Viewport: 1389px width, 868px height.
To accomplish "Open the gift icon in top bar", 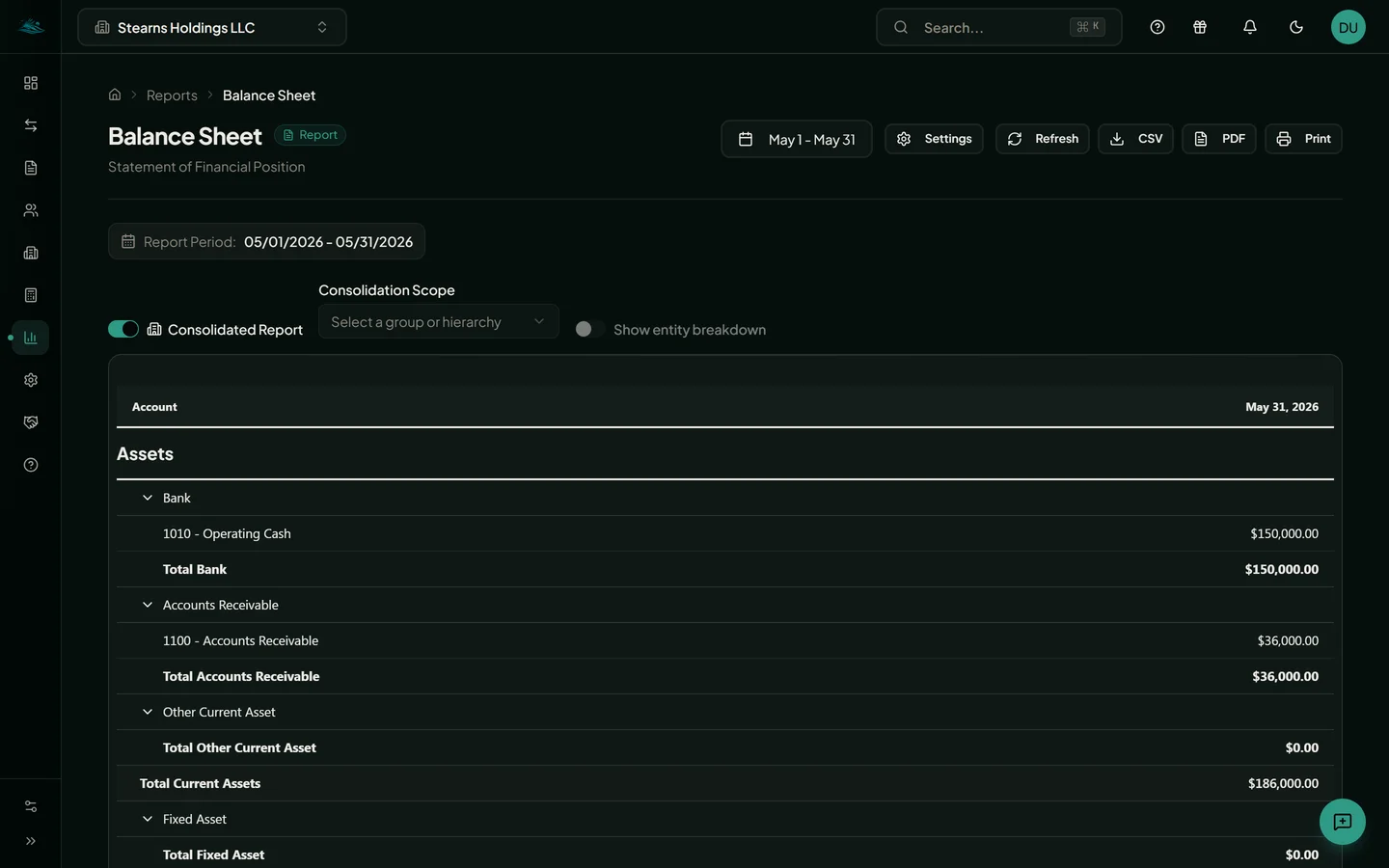I will 1200,27.
